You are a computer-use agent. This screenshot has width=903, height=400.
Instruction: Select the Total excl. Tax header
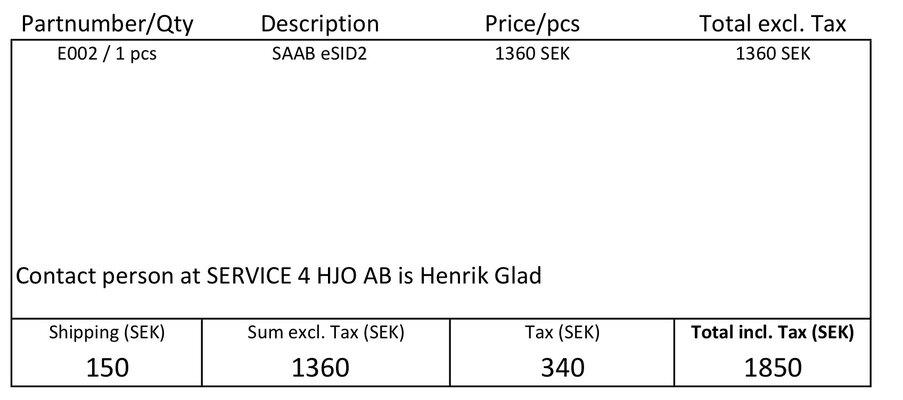point(773,24)
